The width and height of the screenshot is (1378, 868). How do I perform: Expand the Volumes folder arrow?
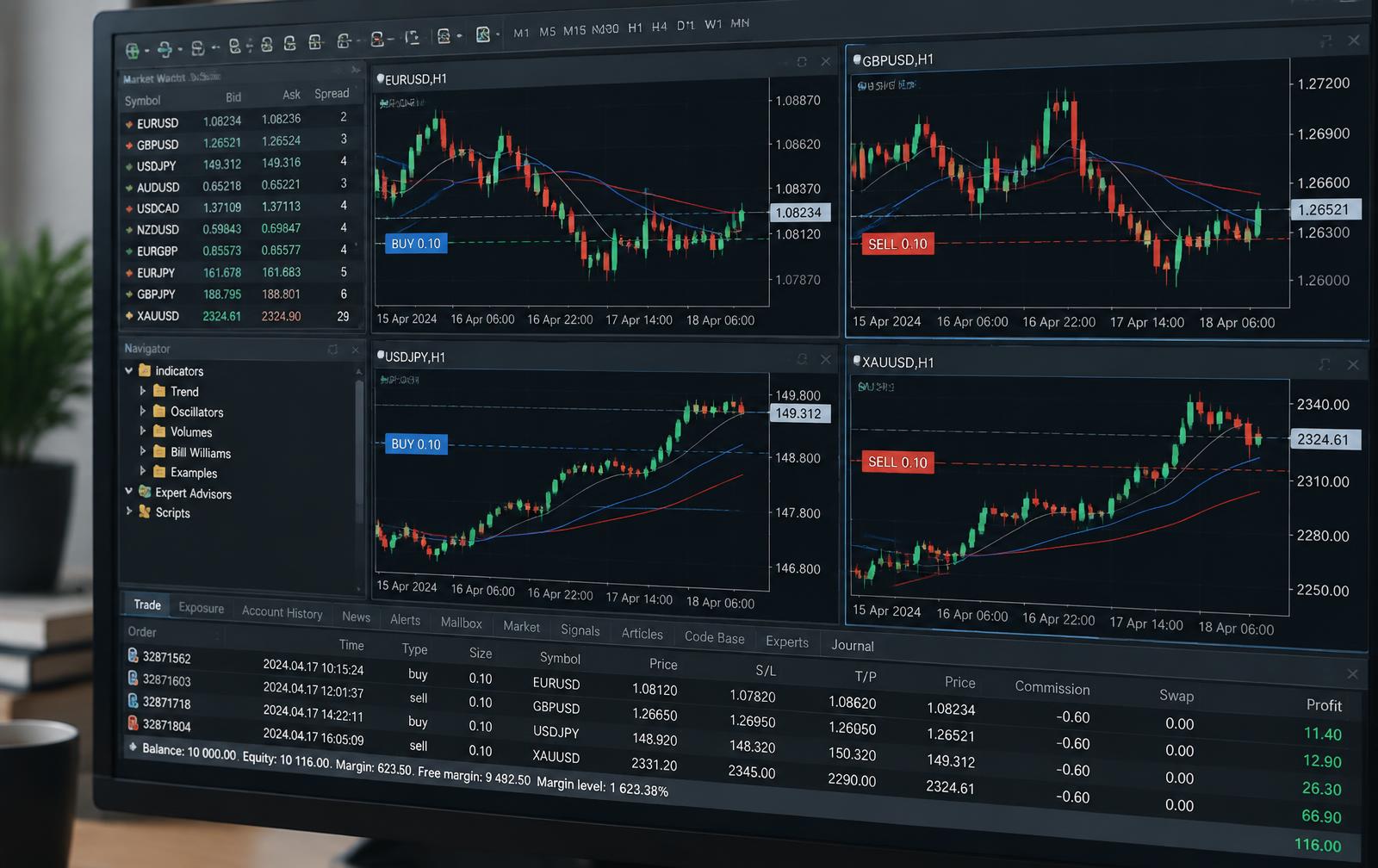coord(143,431)
